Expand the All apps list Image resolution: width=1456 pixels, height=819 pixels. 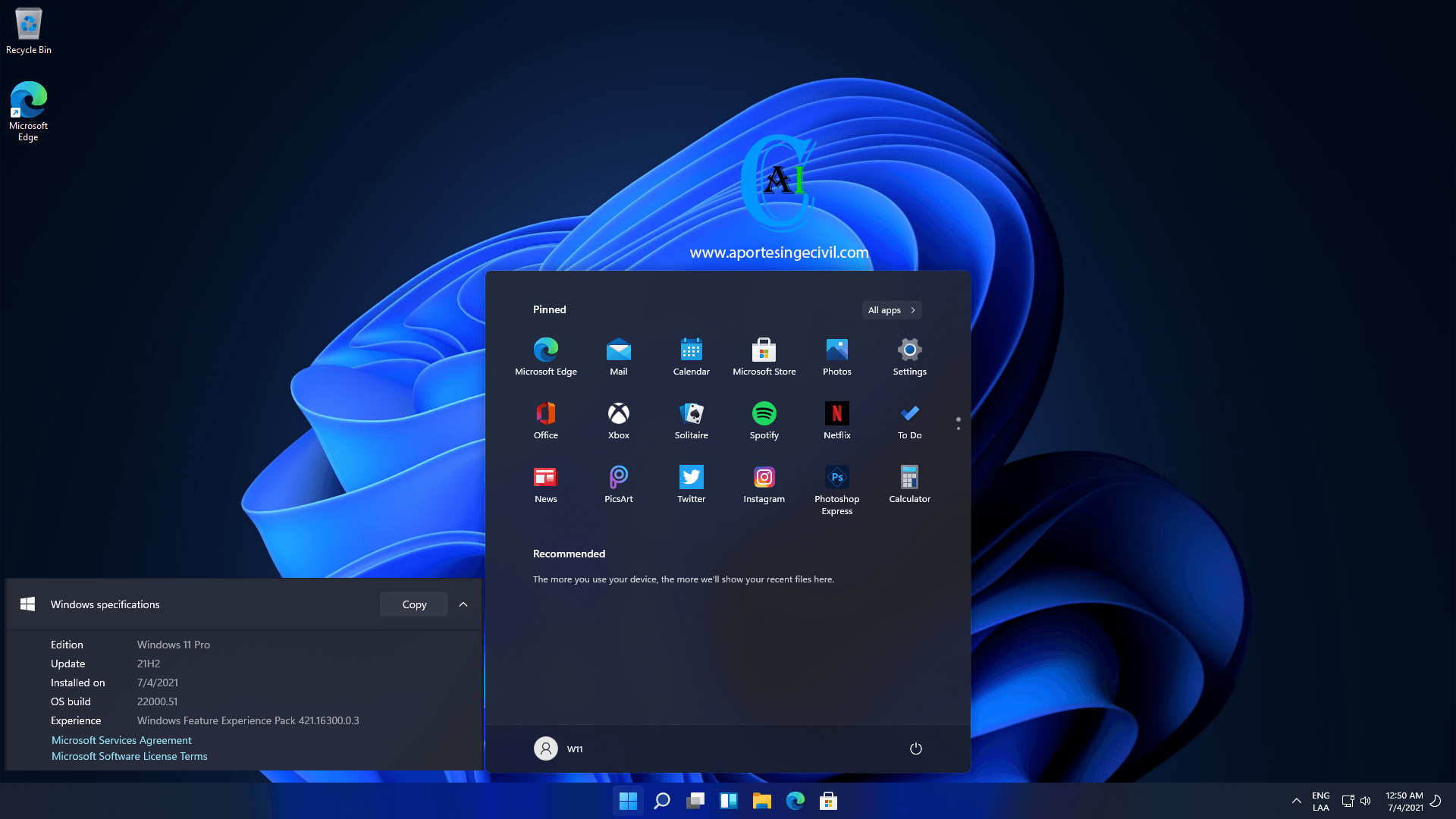point(891,309)
